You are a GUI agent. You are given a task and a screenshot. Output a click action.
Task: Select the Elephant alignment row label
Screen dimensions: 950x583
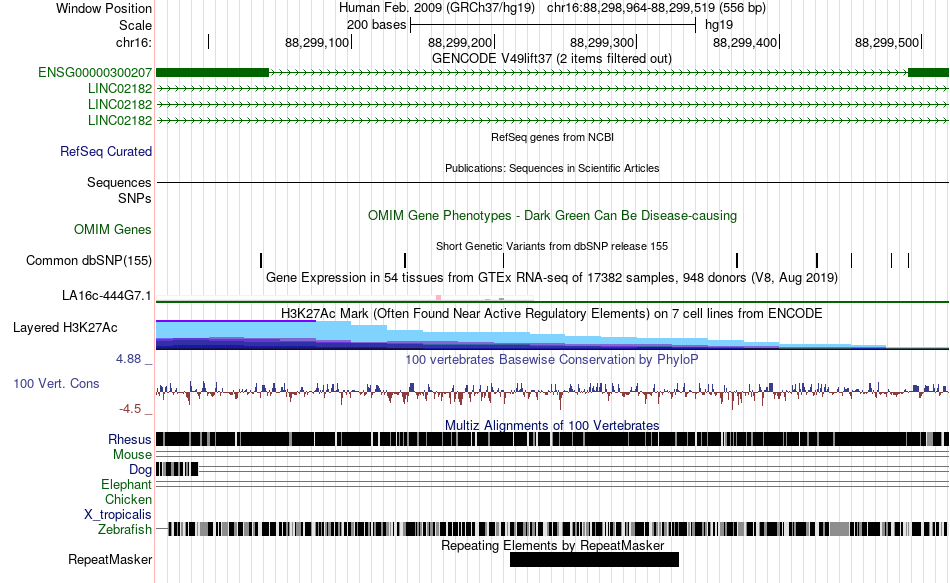pos(126,485)
